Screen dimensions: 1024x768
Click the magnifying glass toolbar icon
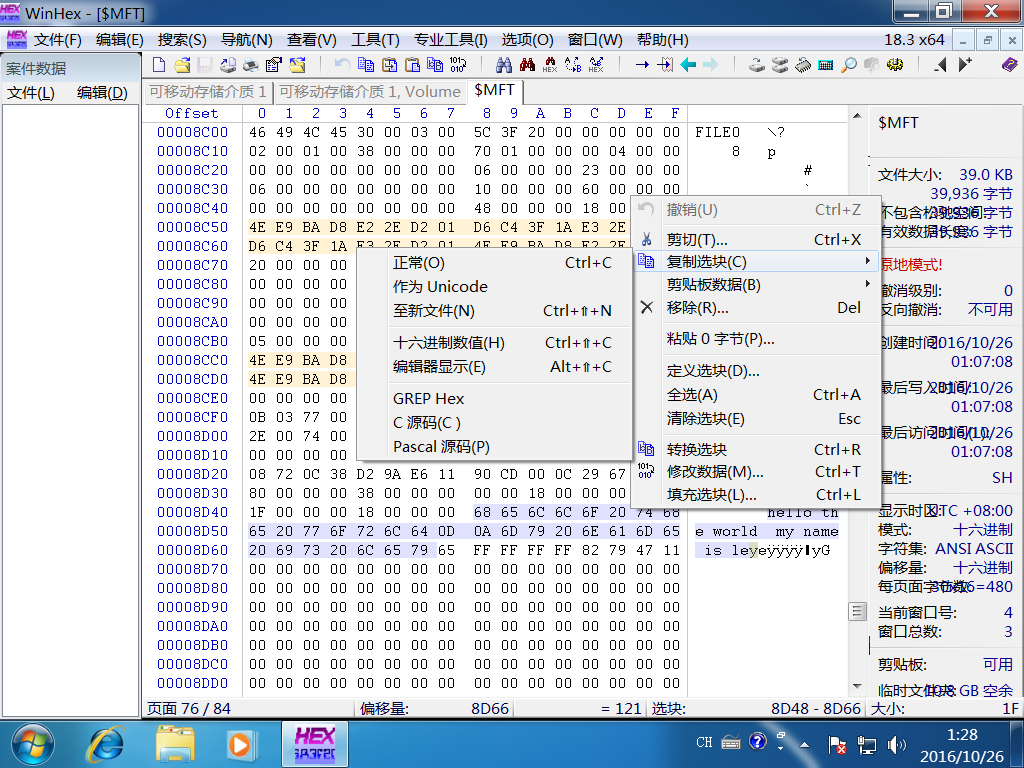click(848, 64)
